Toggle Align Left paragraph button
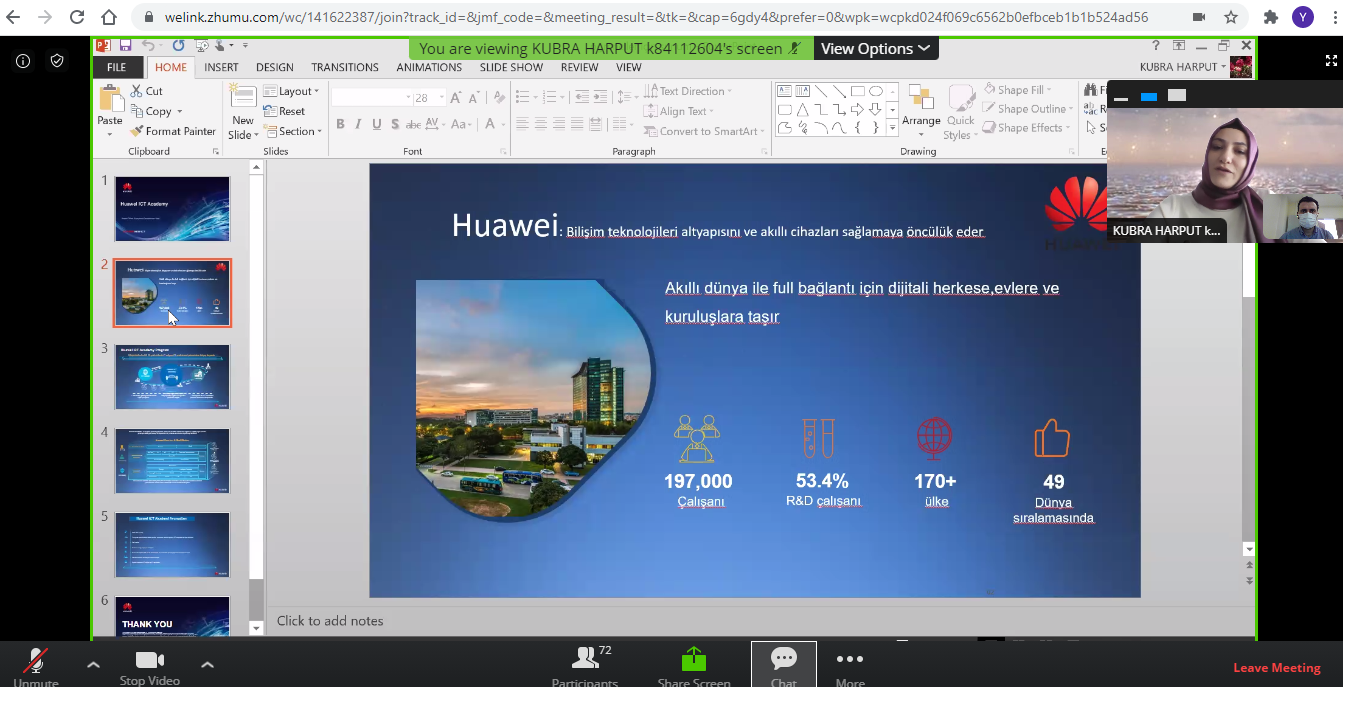This screenshot has height=704, width=1360. pyautogui.click(x=521, y=124)
